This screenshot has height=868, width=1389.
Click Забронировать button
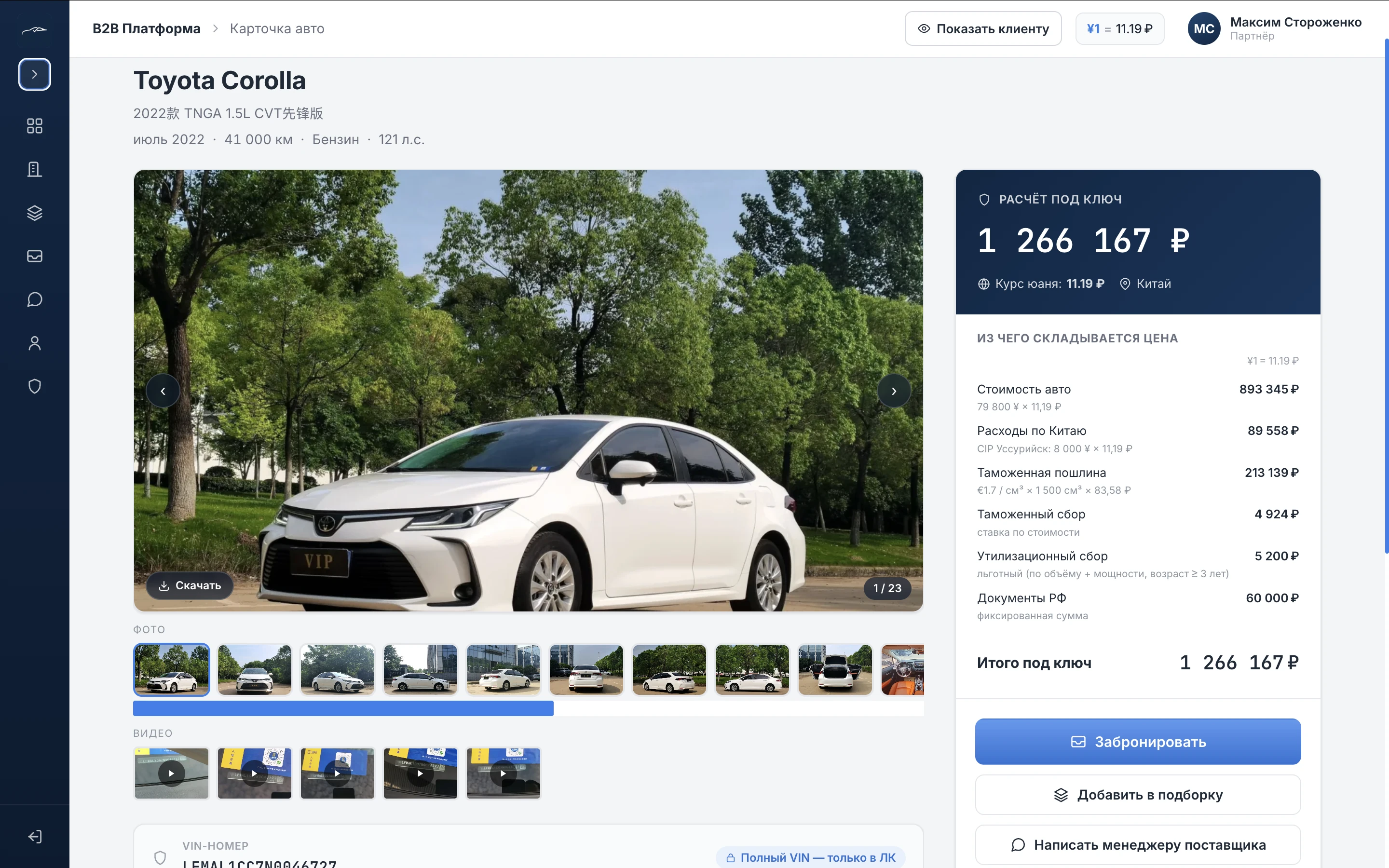(x=1138, y=742)
